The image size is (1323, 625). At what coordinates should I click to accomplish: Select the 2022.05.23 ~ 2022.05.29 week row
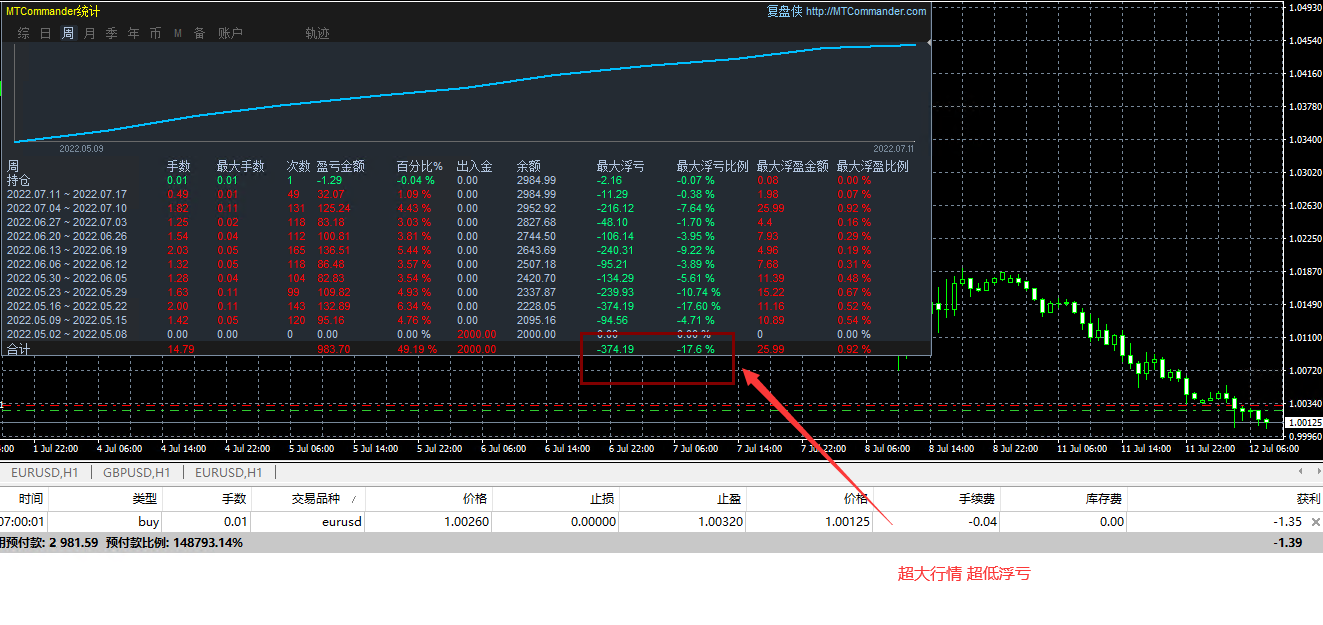(x=465, y=292)
